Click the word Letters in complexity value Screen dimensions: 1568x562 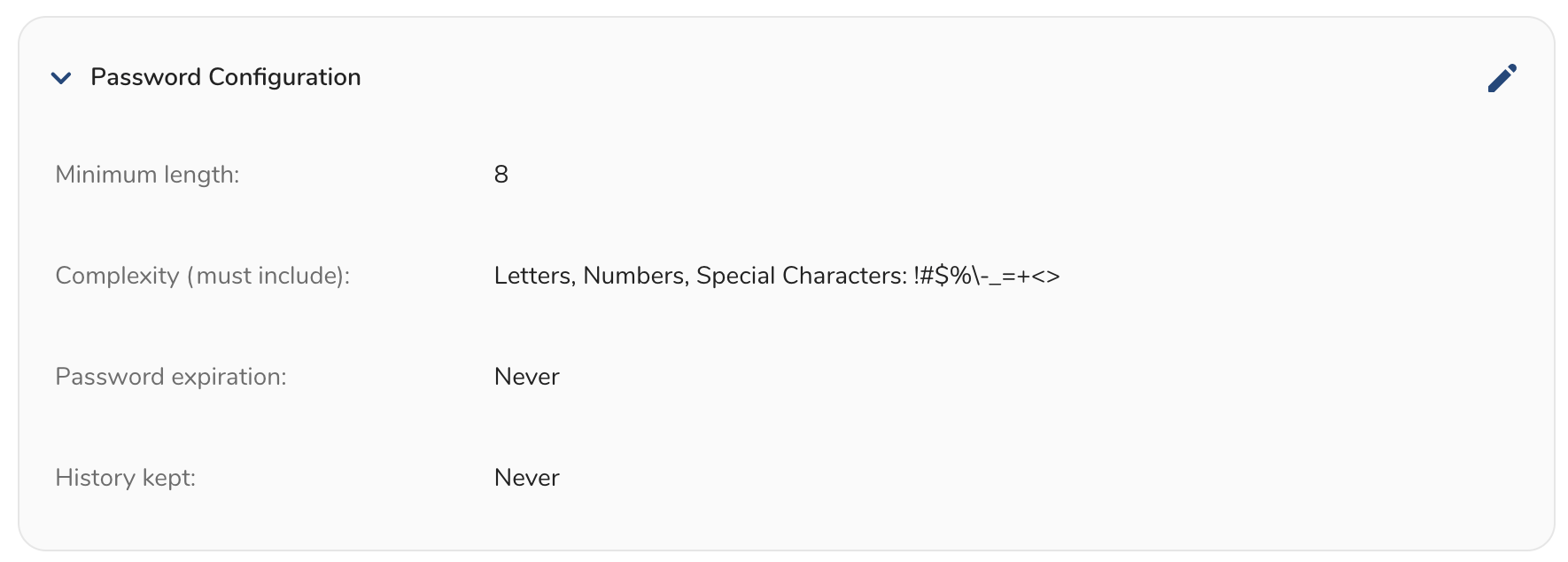532,276
